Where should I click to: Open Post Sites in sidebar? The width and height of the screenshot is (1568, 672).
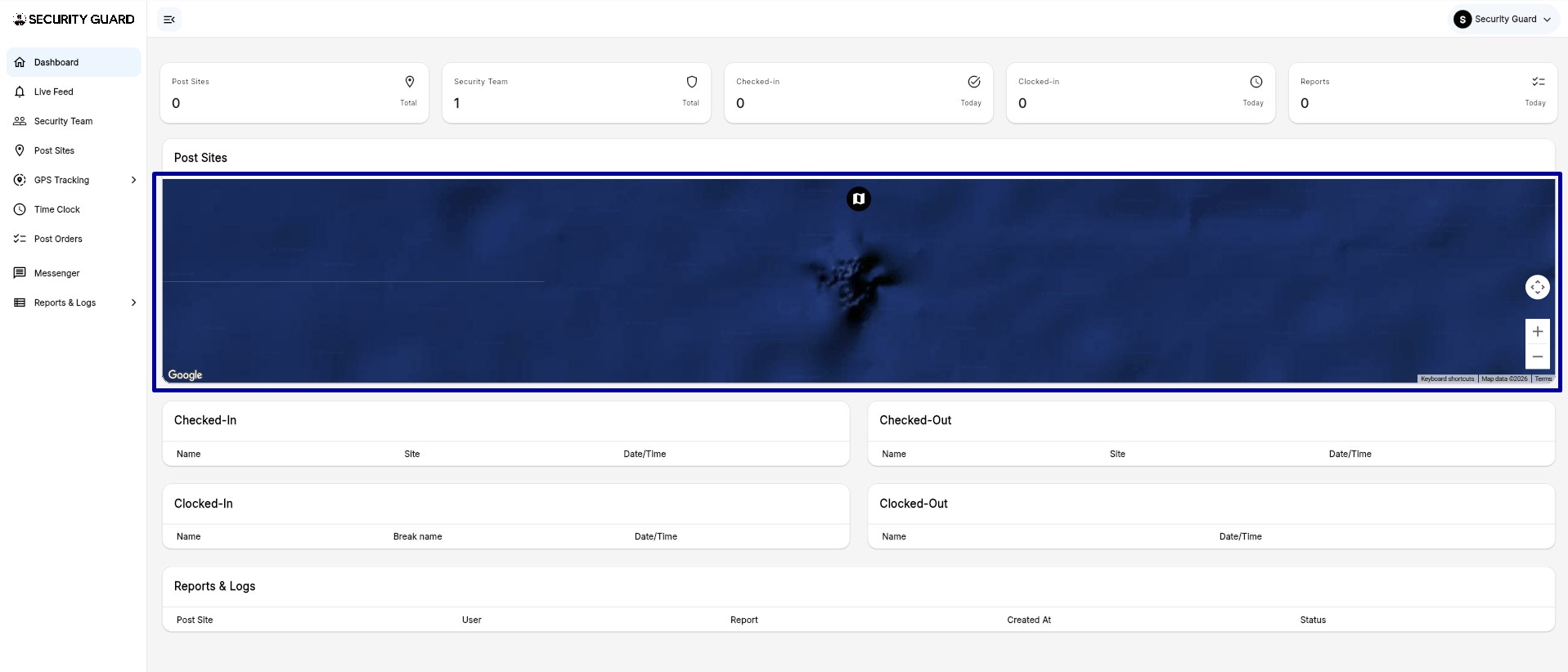click(74, 150)
